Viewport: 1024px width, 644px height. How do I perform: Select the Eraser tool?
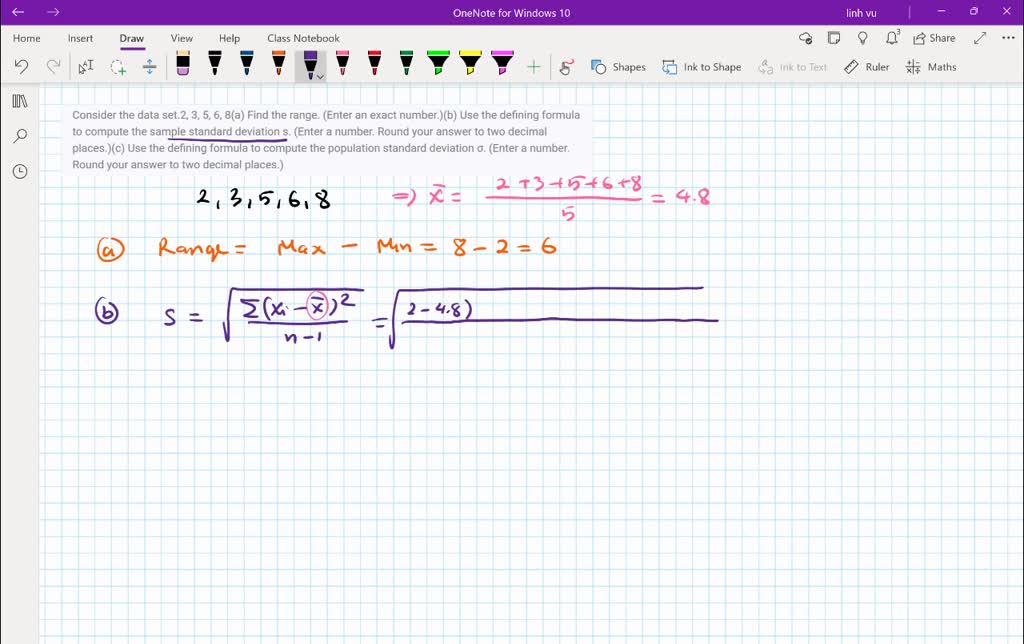point(183,66)
